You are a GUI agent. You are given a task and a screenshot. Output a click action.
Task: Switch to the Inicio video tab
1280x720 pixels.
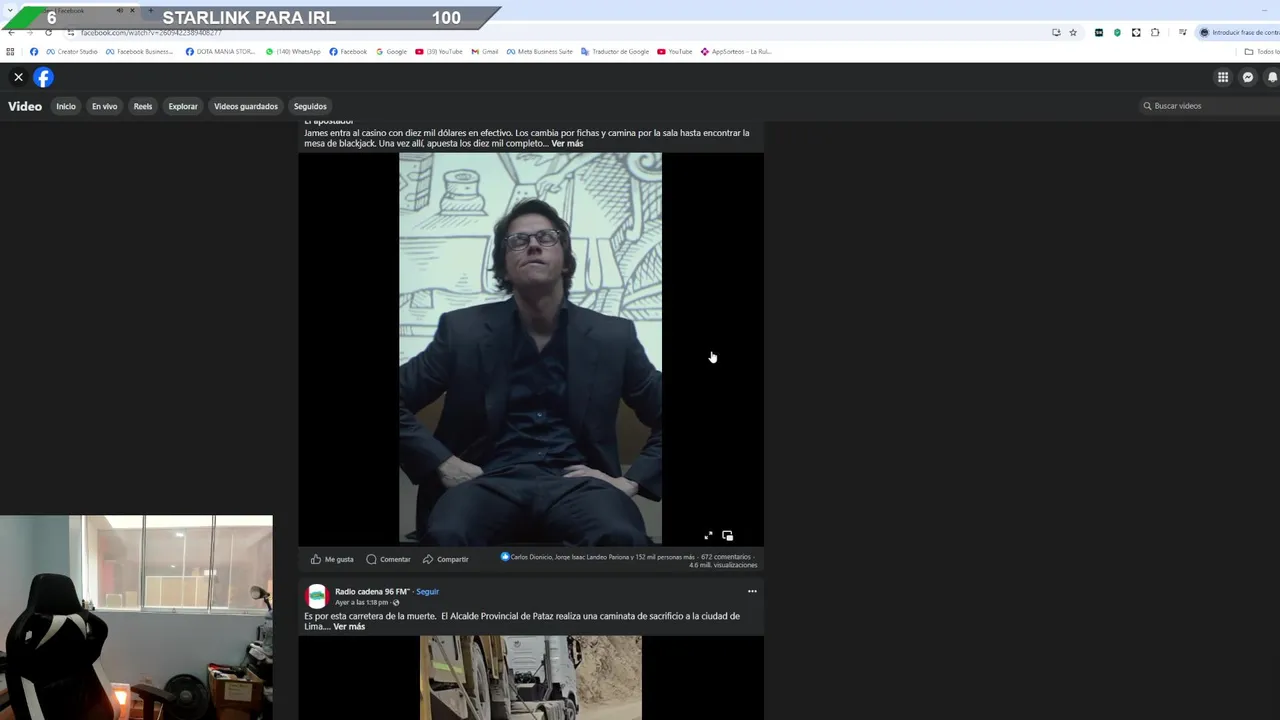[66, 106]
